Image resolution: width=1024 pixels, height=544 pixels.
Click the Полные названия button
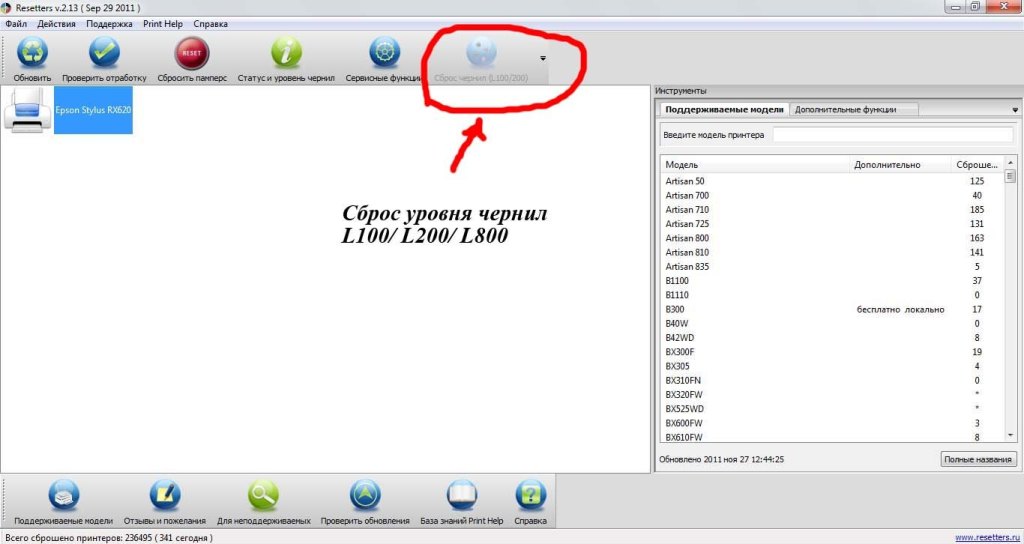coord(979,459)
